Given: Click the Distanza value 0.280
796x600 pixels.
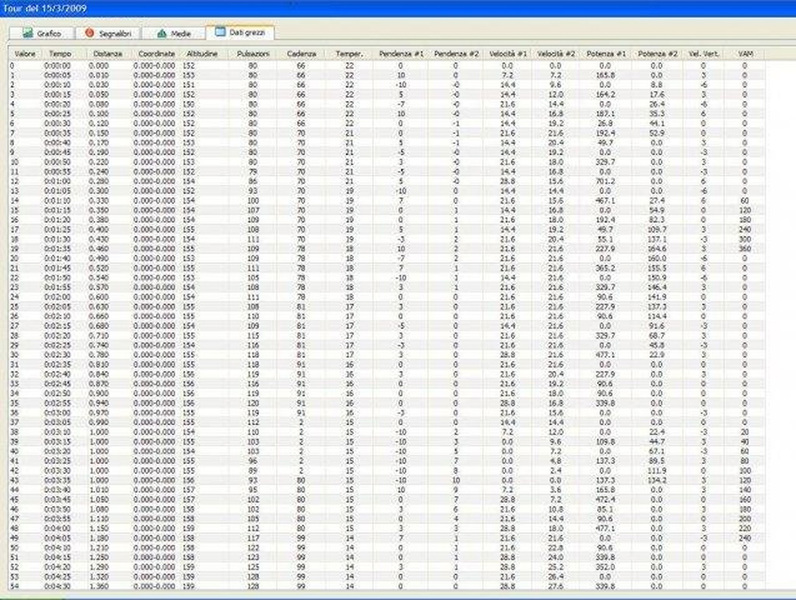Looking at the screenshot, I should [x=99, y=181].
